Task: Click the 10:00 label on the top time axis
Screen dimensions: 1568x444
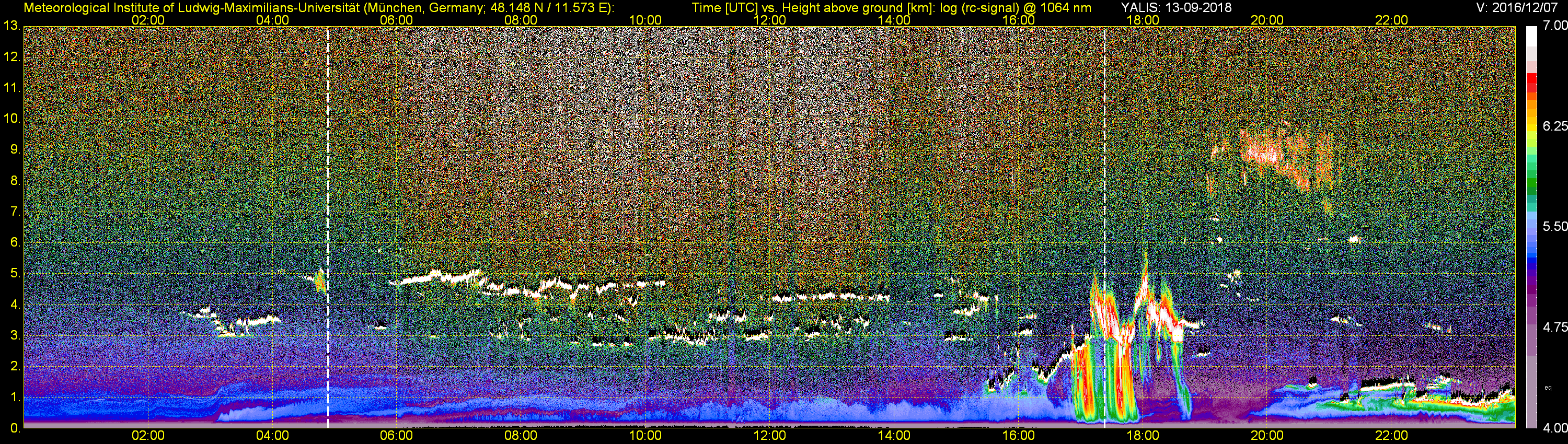Action: 645,20
